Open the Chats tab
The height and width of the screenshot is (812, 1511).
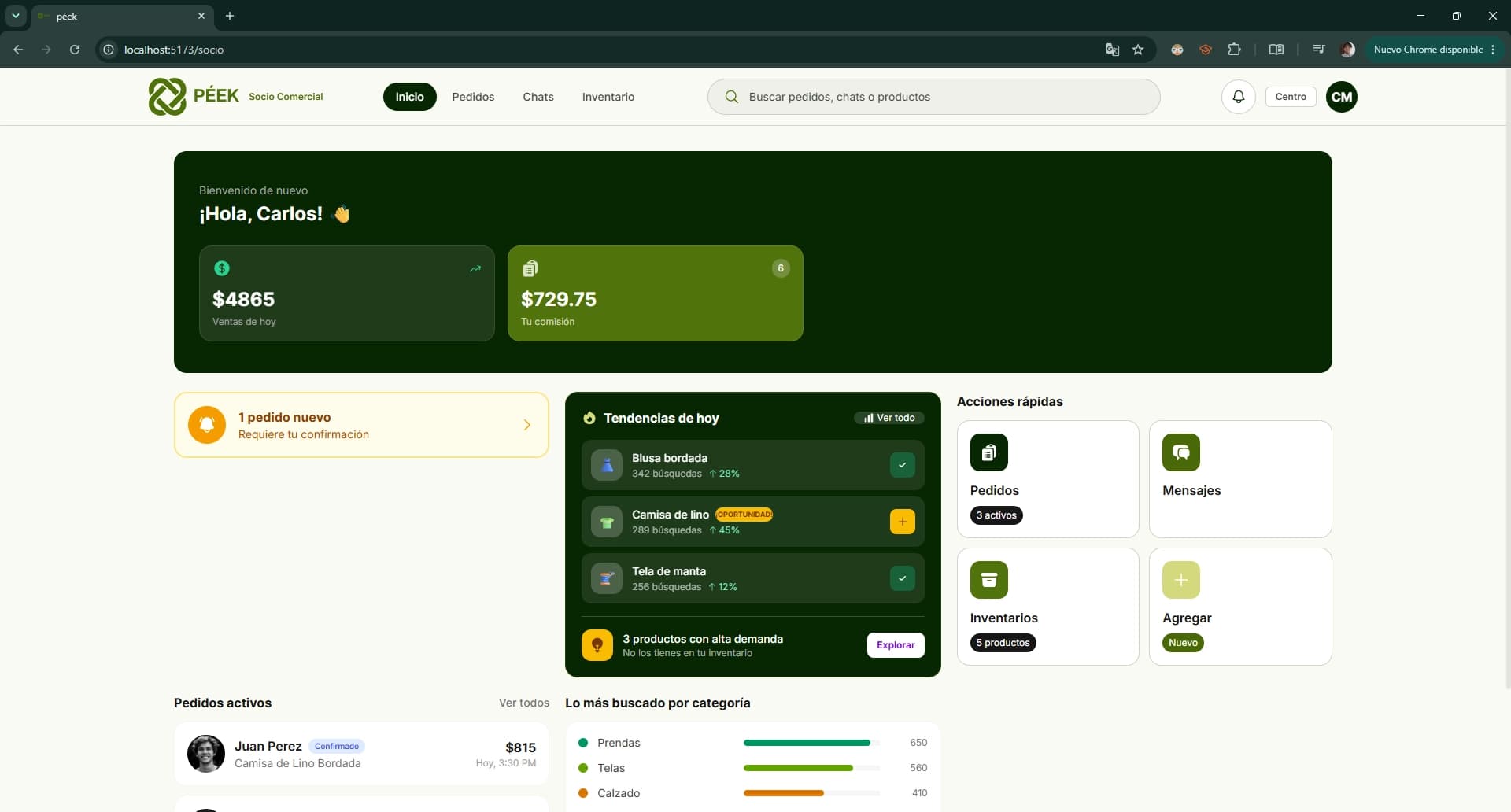point(538,97)
